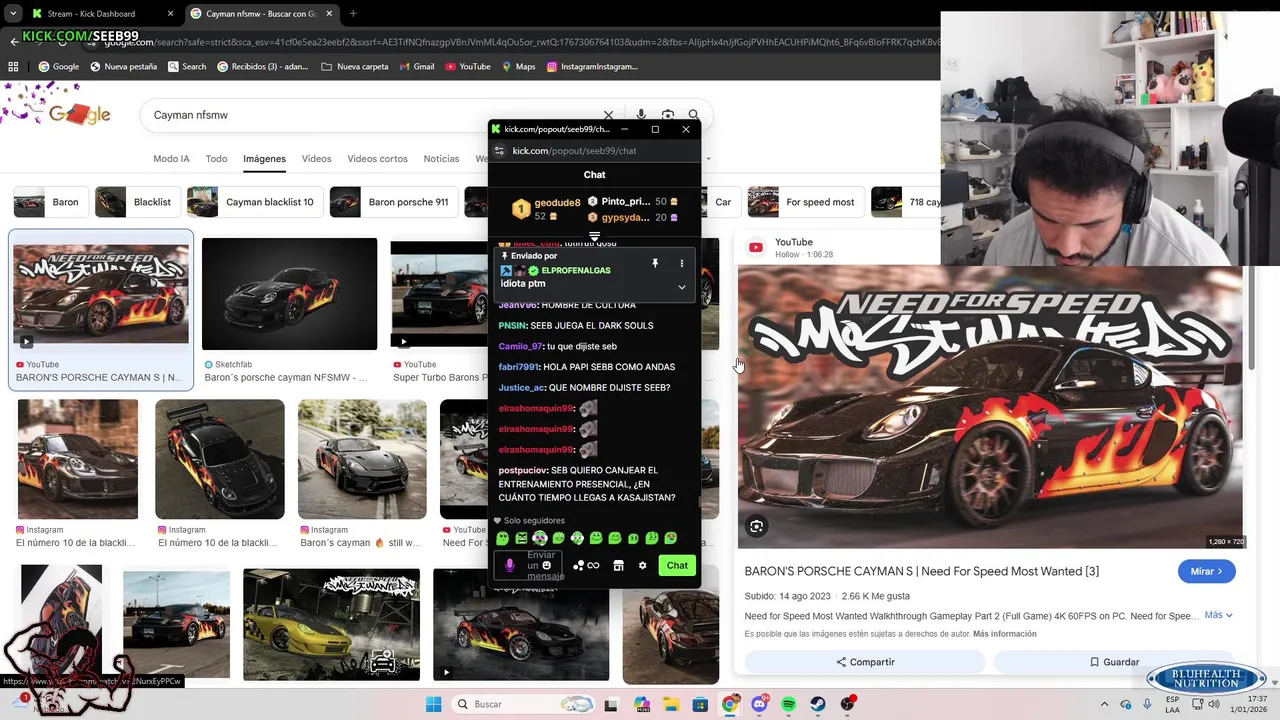Open the YouTube bookmark
Image resolution: width=1280 pixels, height=720 pixels.
[x=467, y=67]
